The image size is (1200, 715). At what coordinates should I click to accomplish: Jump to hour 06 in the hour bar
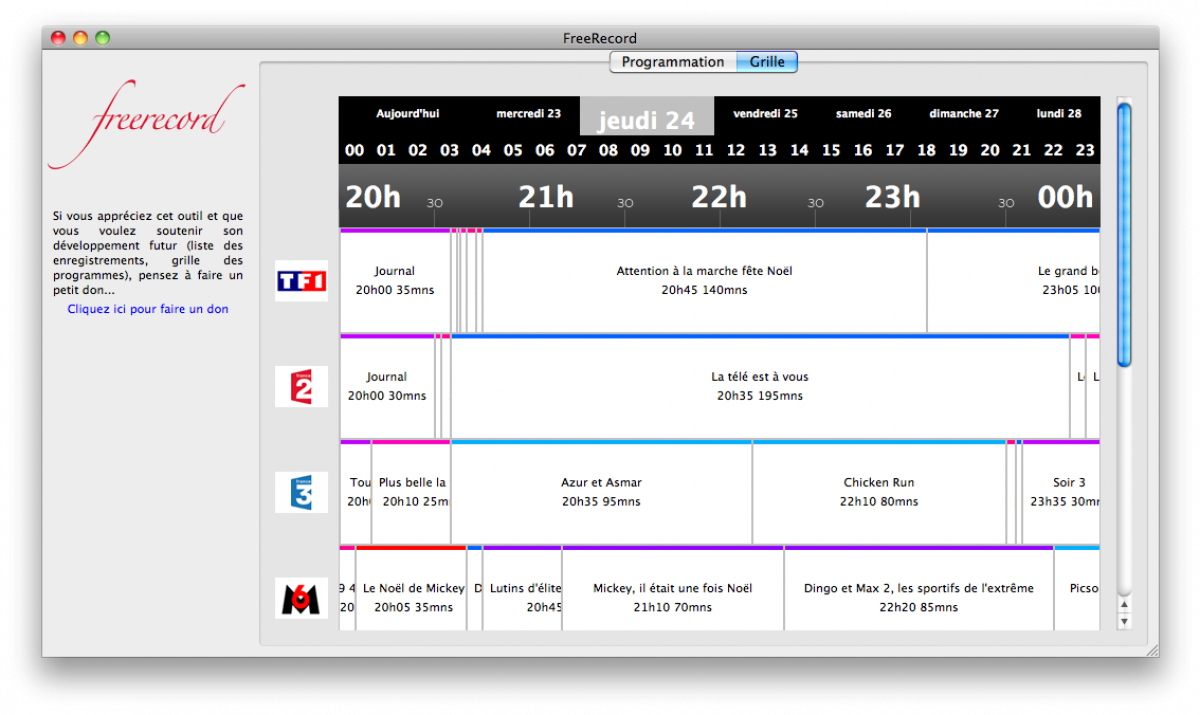545,151
